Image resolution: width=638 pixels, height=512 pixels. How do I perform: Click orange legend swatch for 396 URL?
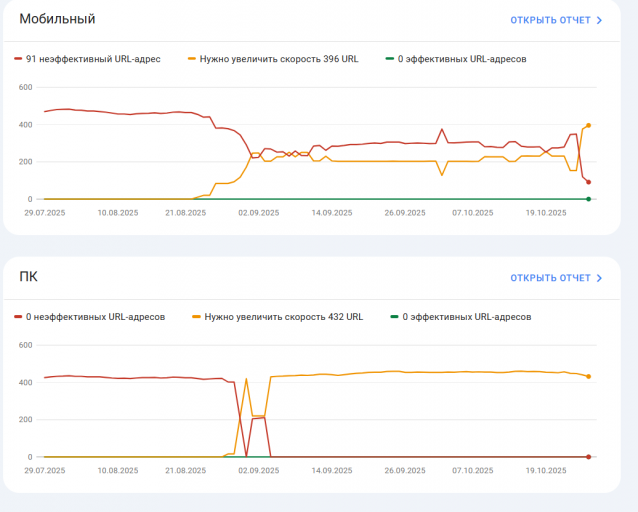(192, 59)
